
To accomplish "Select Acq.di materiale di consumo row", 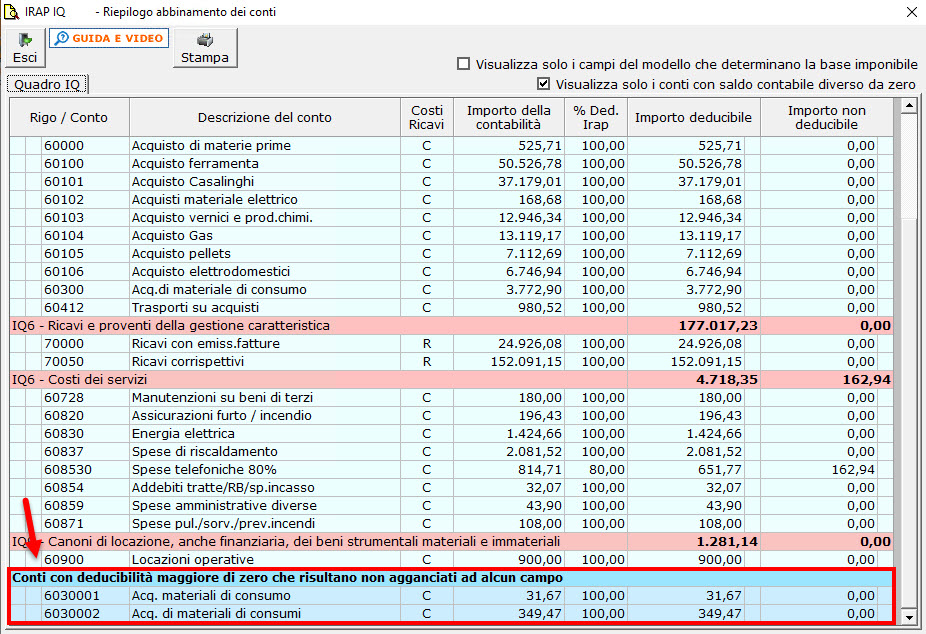I will 451,289.
